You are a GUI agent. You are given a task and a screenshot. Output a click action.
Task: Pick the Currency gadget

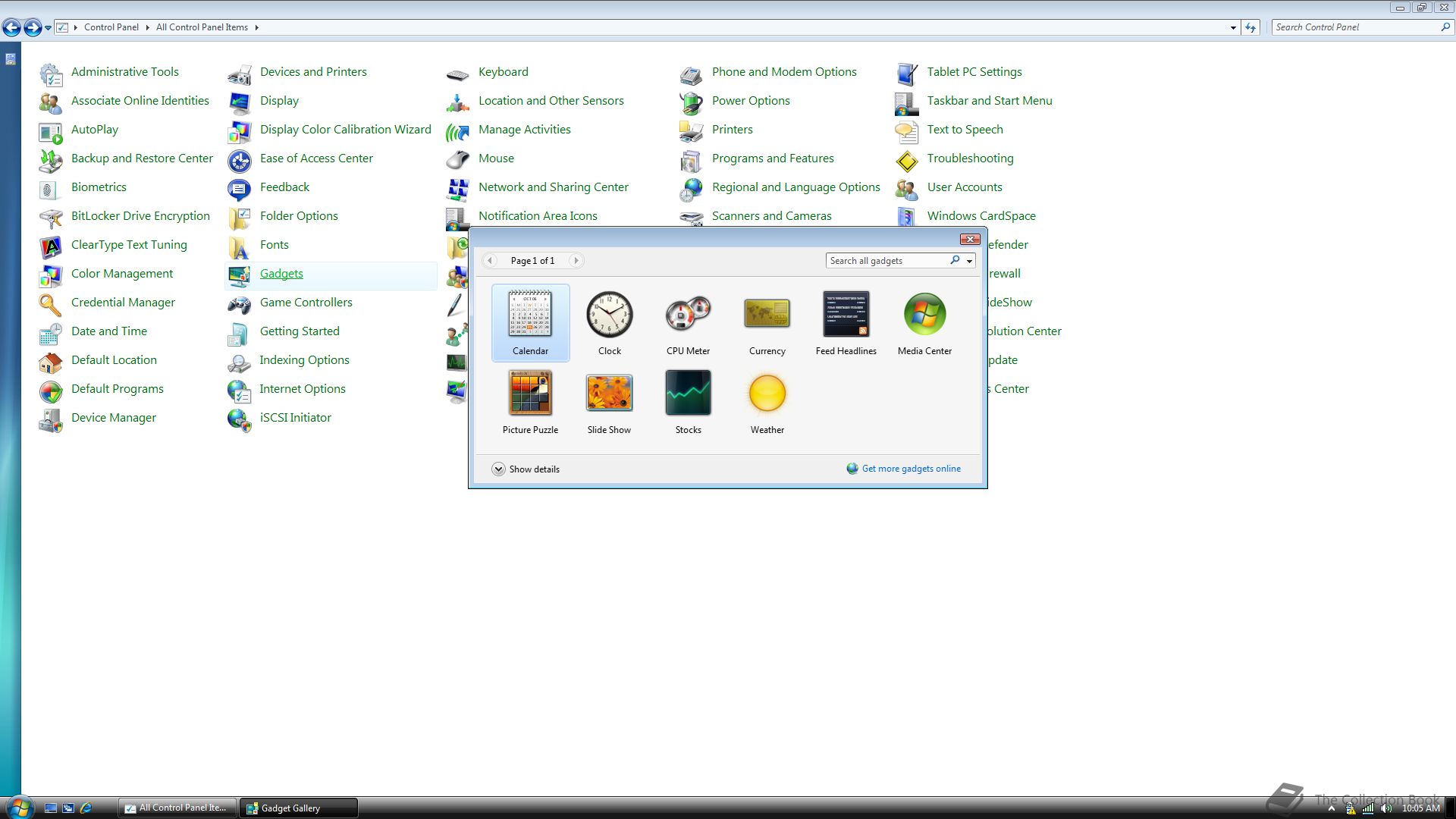click(767, 323)
